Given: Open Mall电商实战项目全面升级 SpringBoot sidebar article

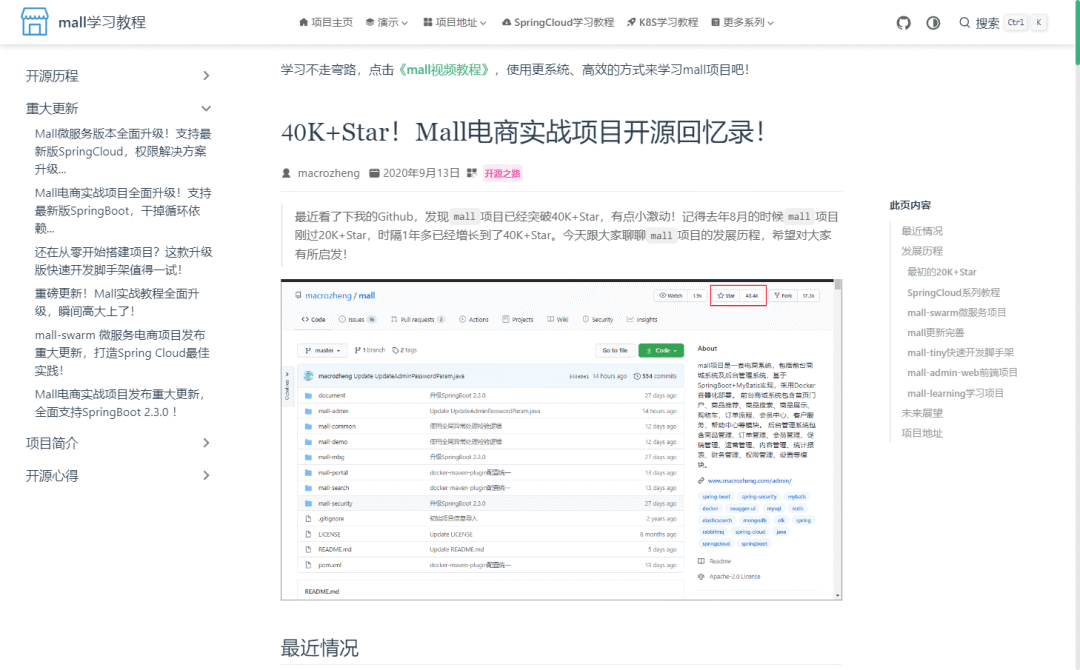Looking at the screenshot, I should coord(123,211).
